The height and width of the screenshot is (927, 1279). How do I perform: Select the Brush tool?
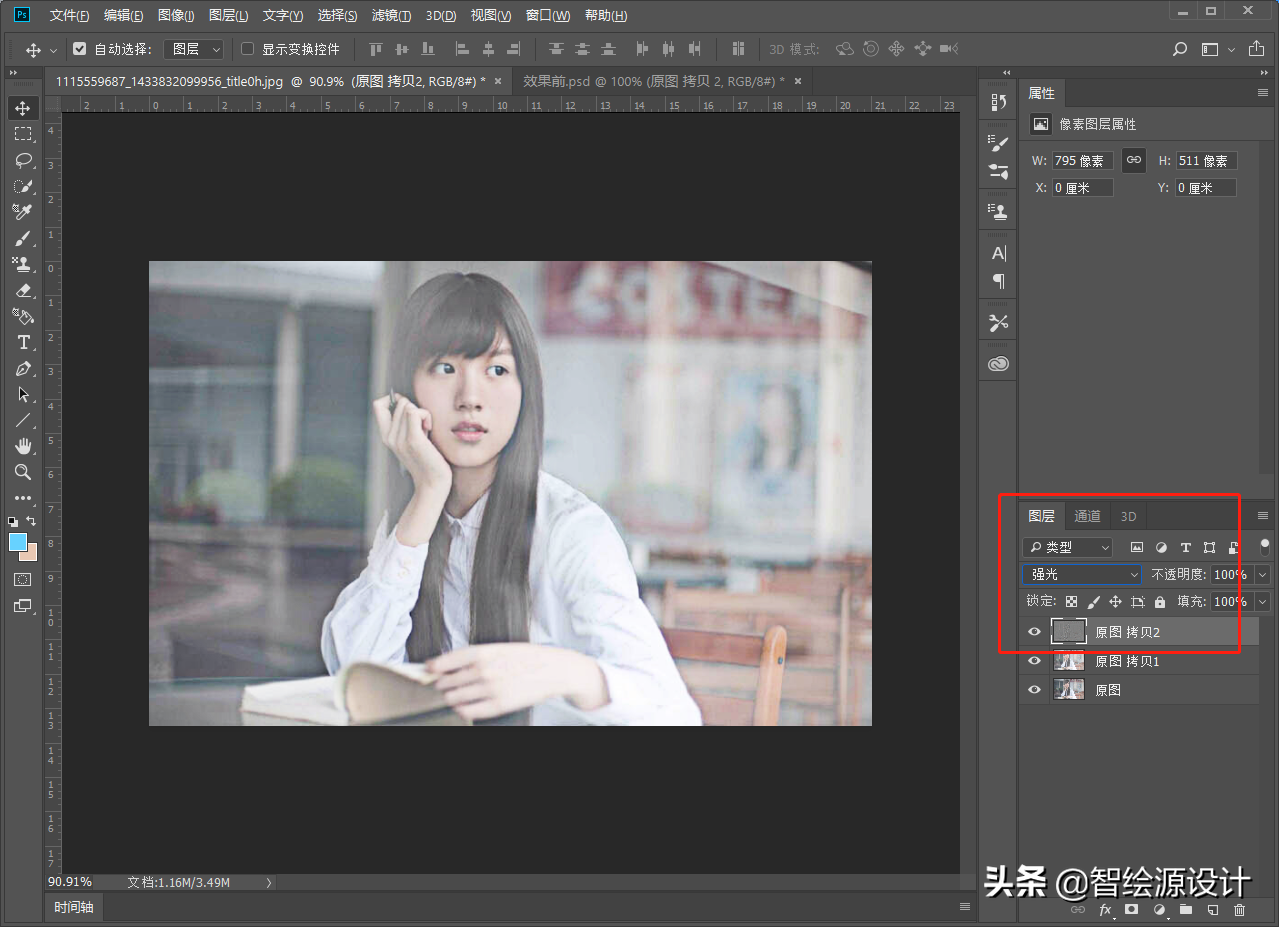pyautogui.click(x=23, y=238)
